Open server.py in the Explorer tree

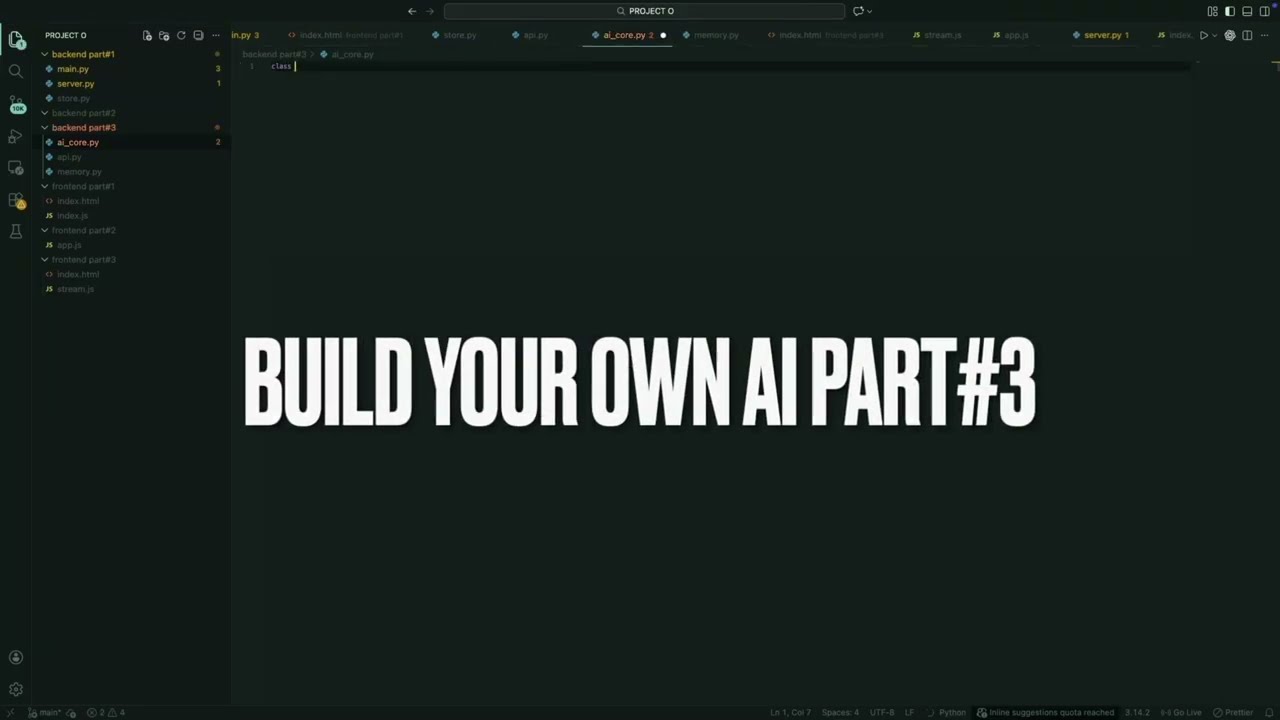click(x=76, y=84)
